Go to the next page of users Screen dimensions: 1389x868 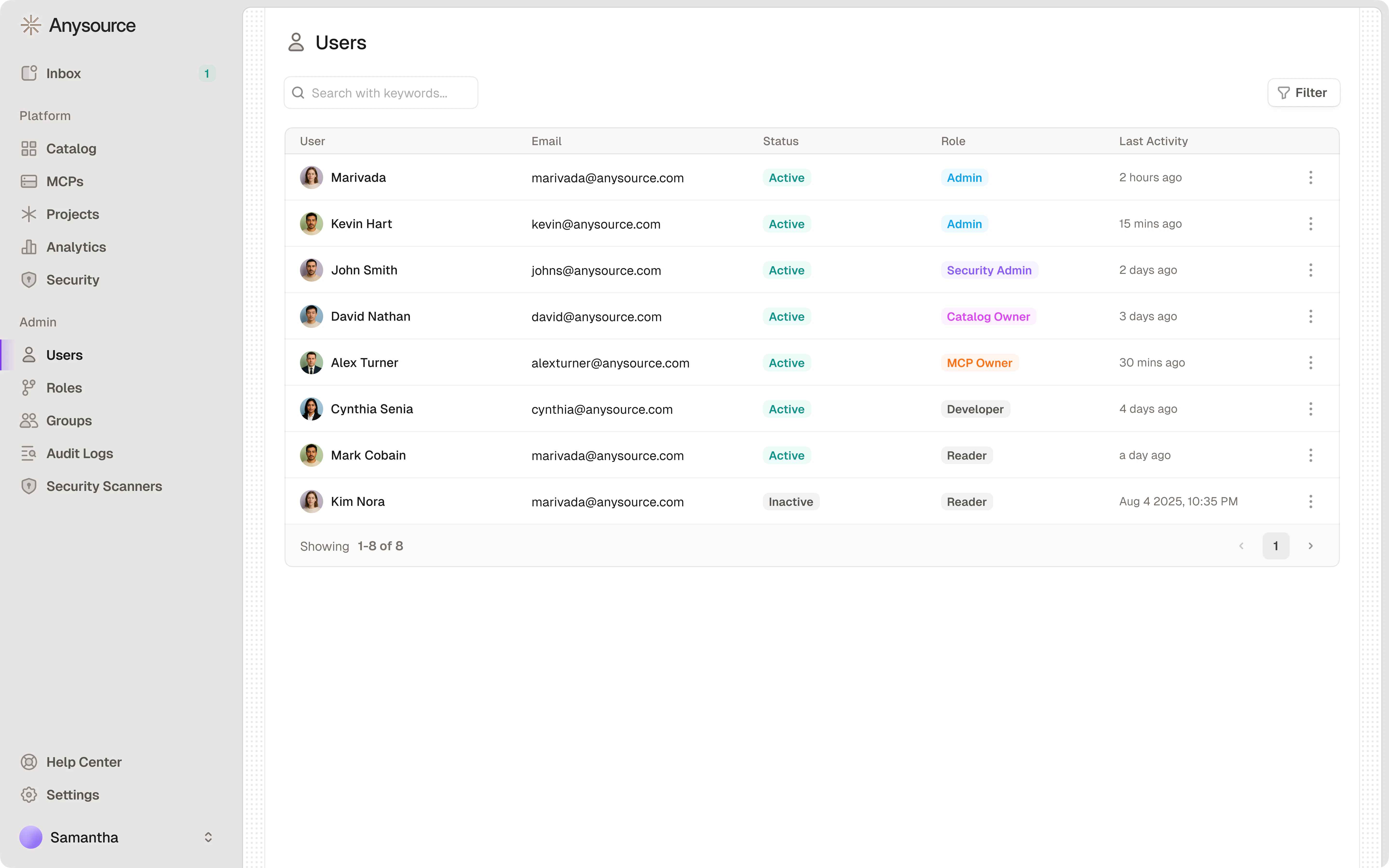point(1310,546)
